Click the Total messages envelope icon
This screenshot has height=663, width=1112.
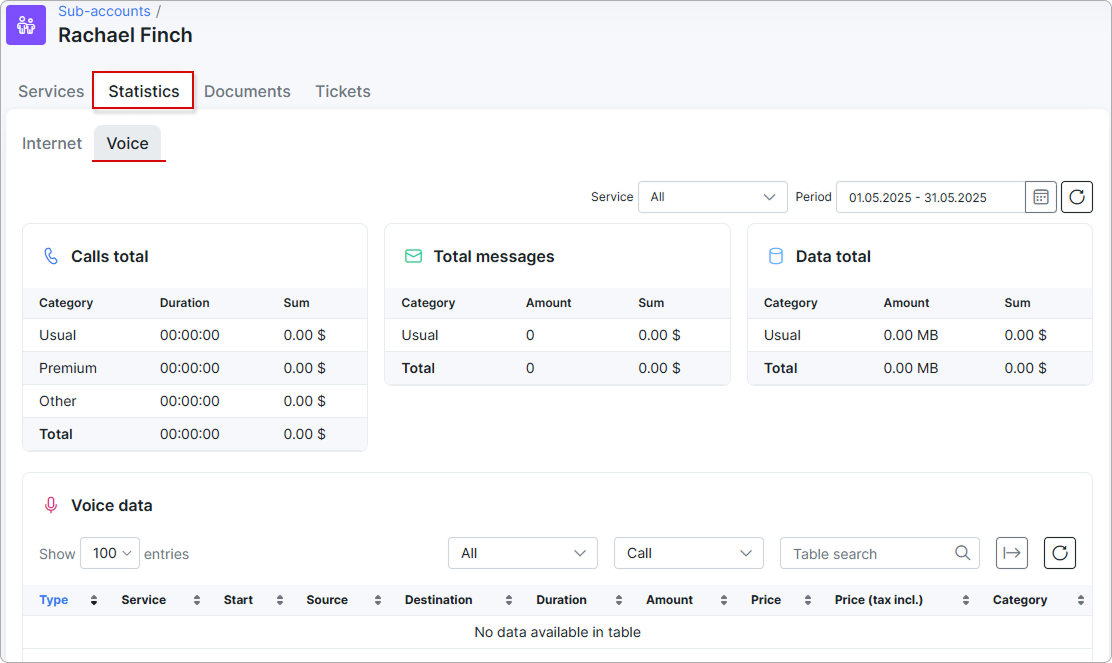413,256
